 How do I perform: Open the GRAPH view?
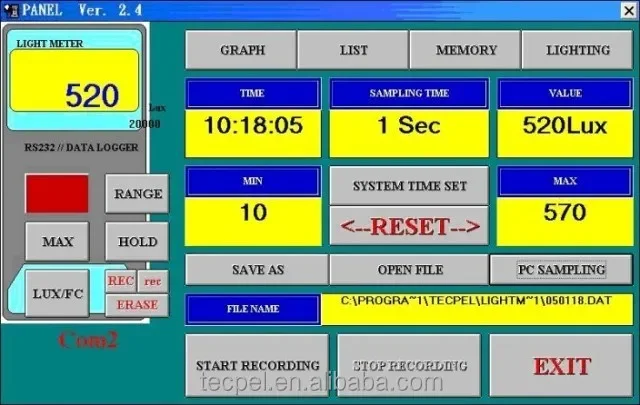click(241, 50)
